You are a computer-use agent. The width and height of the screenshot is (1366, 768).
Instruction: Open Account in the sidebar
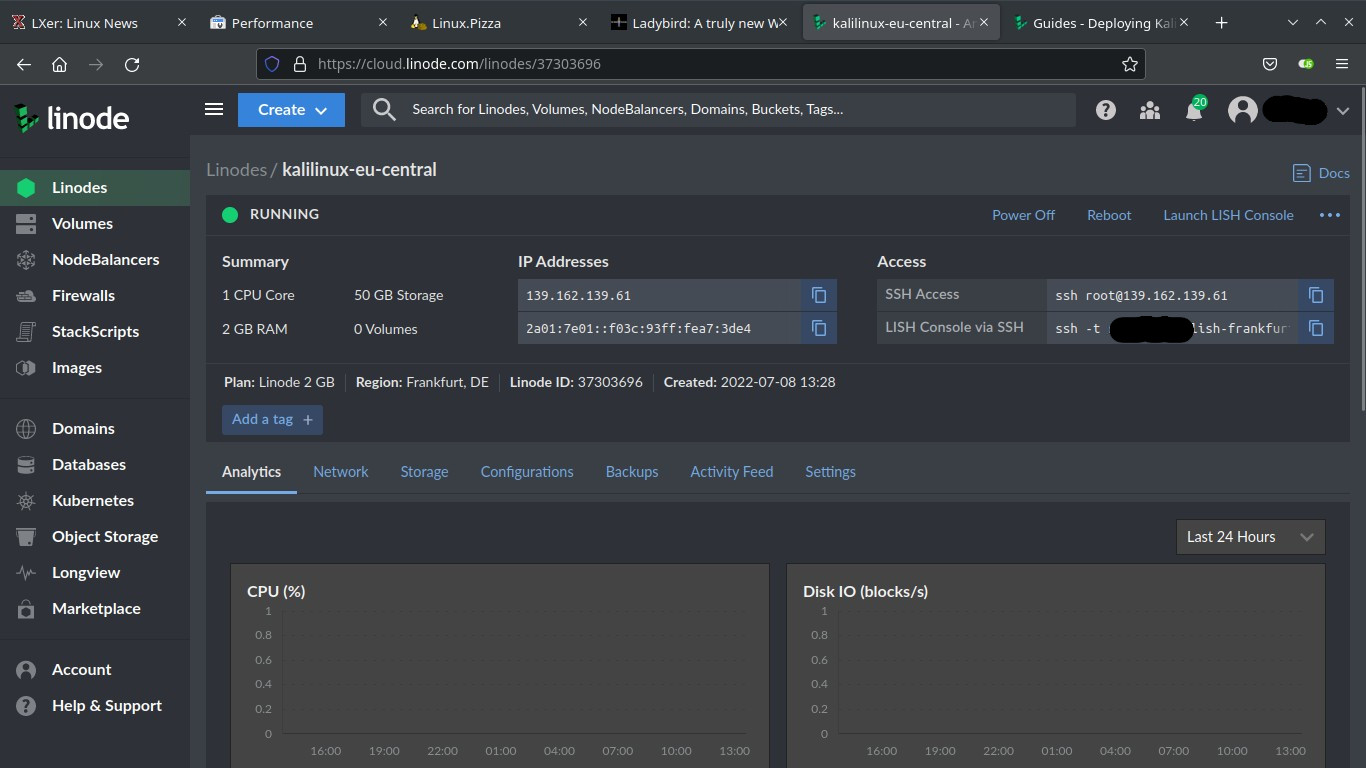95,670
